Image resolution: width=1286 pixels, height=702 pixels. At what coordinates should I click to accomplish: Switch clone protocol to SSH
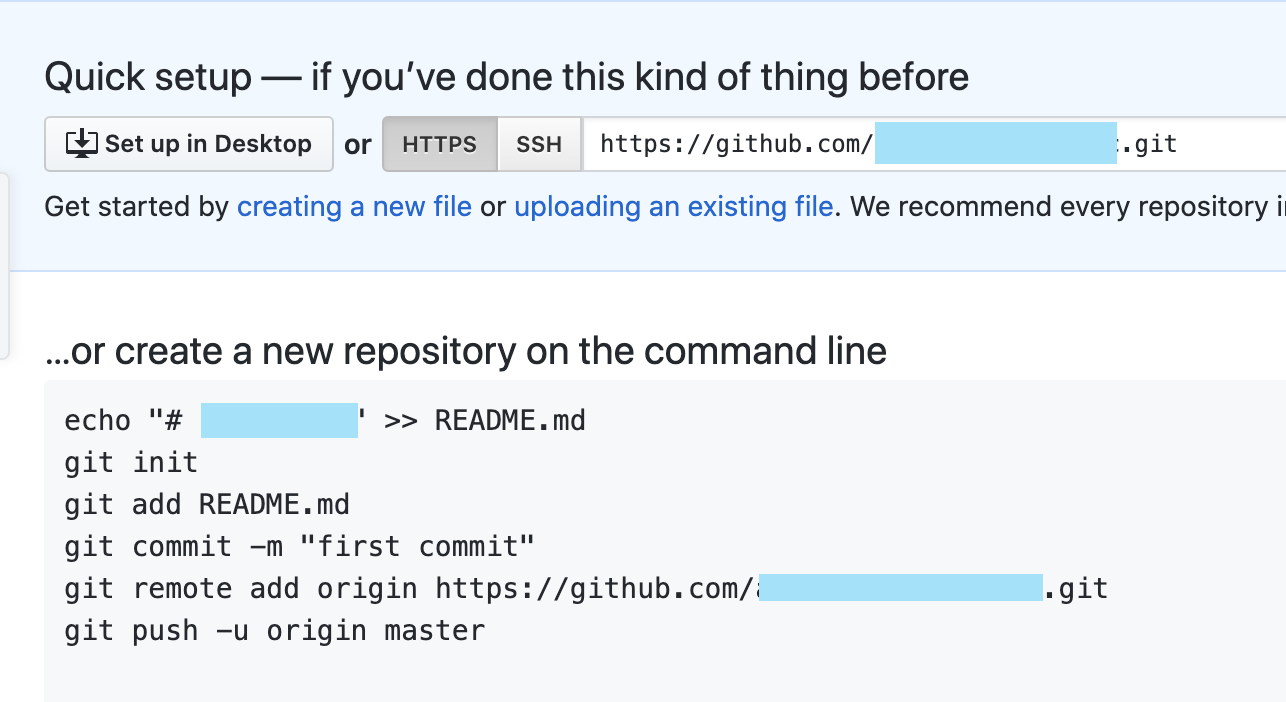click(539, 144)
